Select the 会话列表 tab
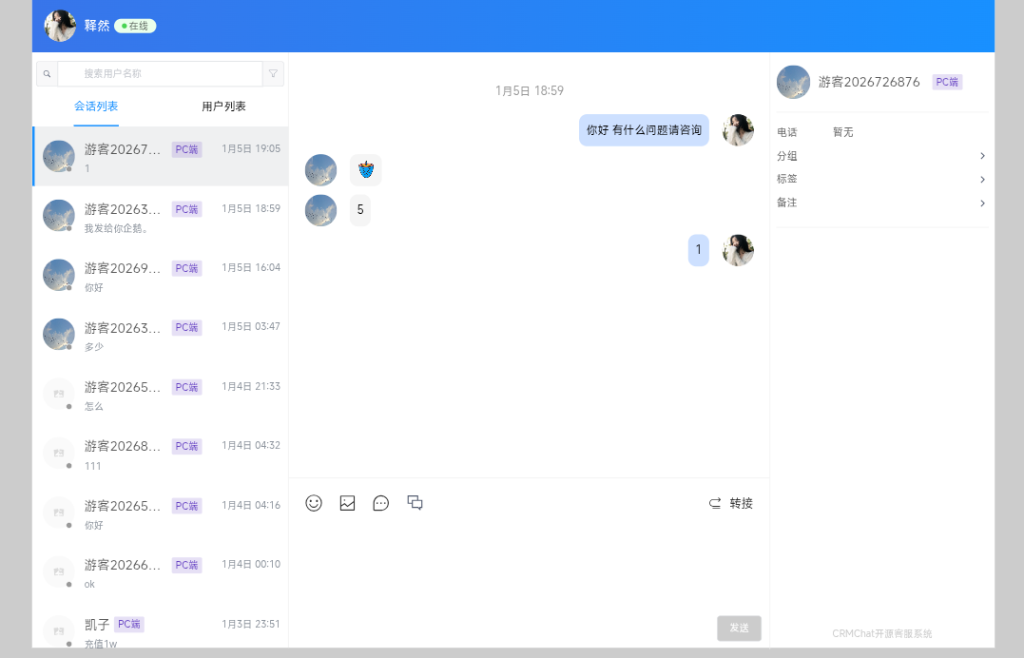Screen dimensions: 1024x658 96,106
